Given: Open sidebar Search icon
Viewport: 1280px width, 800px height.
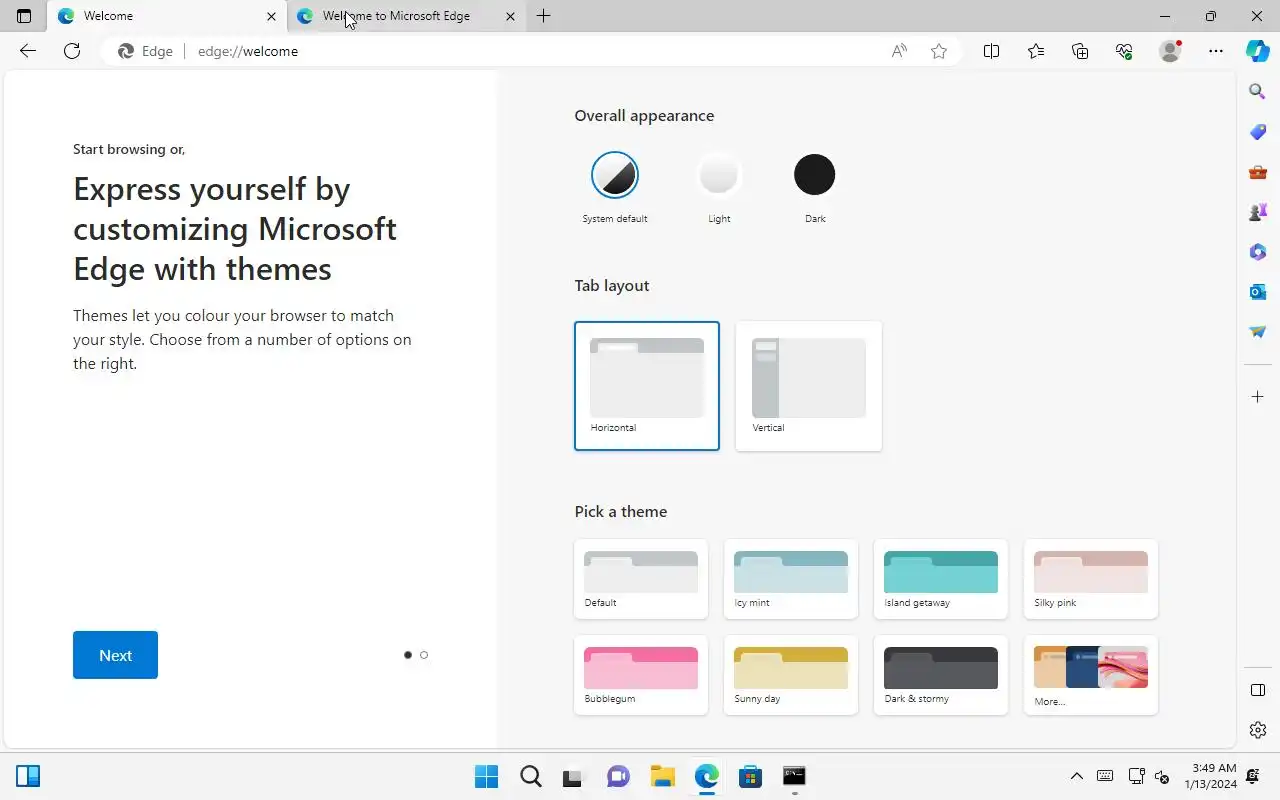Looking at the screenshot, I should (x=1258, y=92).
